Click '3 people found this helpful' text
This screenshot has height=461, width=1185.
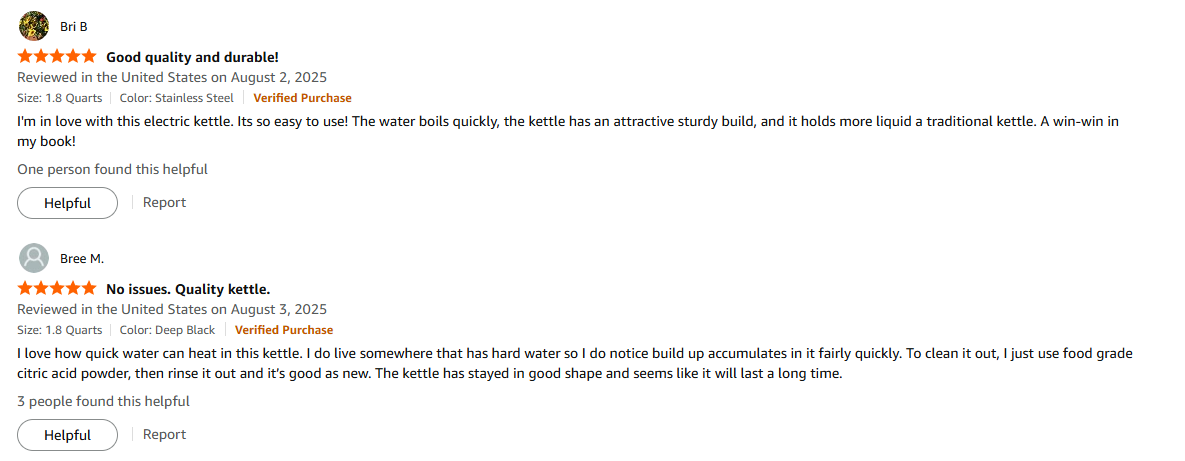(103, 401)
